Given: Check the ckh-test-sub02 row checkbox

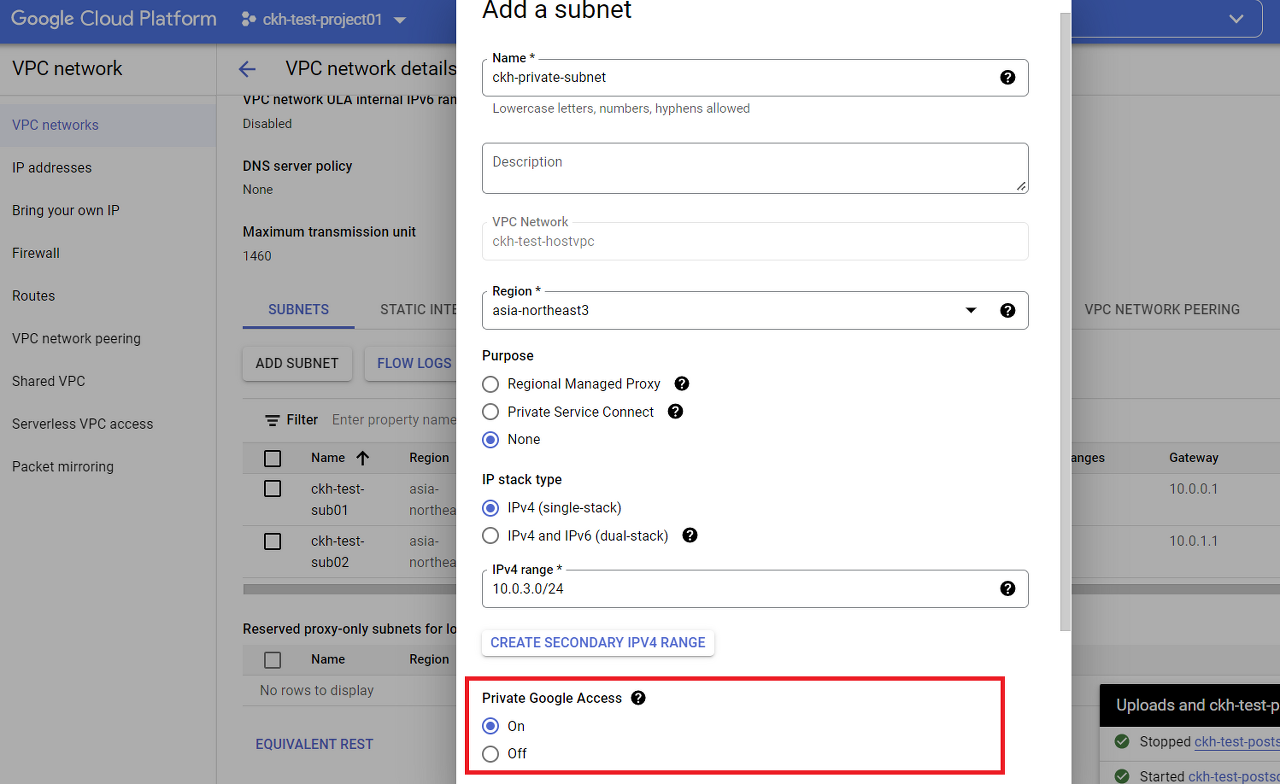Looking at the screenshot, I should (x=272, y=541).
